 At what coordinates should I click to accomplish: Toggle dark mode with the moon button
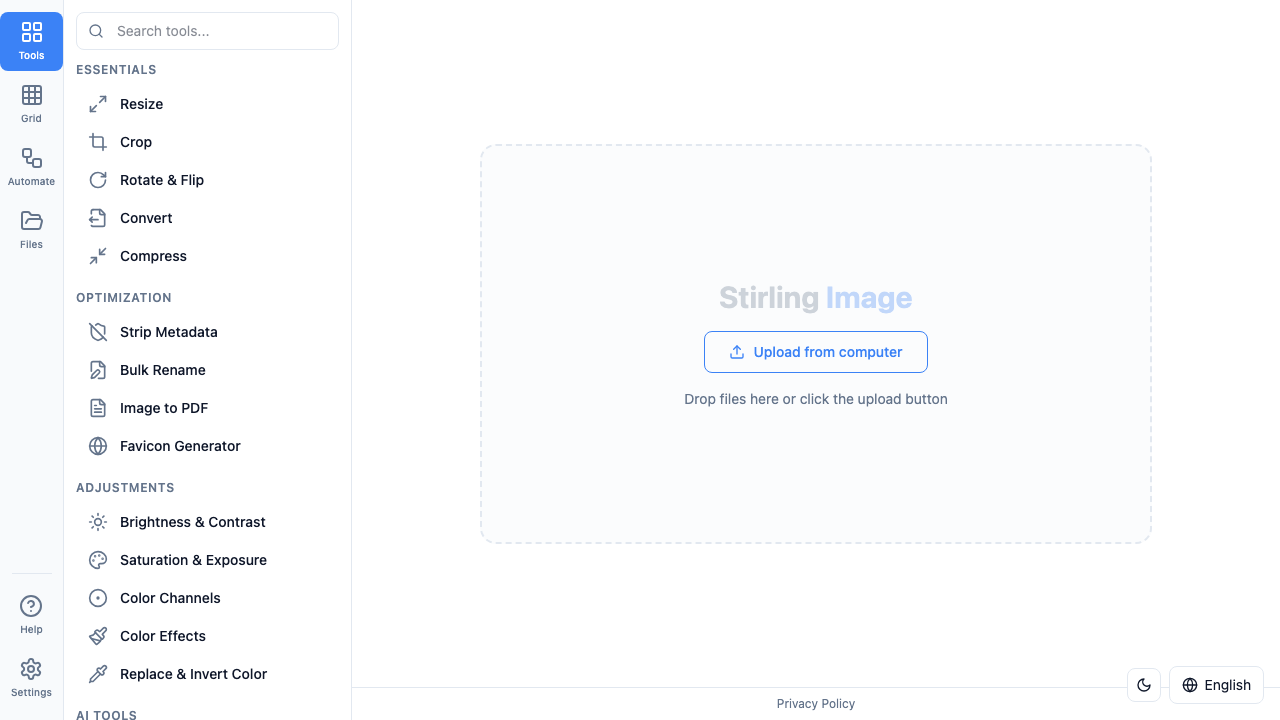pos(1144,685)
